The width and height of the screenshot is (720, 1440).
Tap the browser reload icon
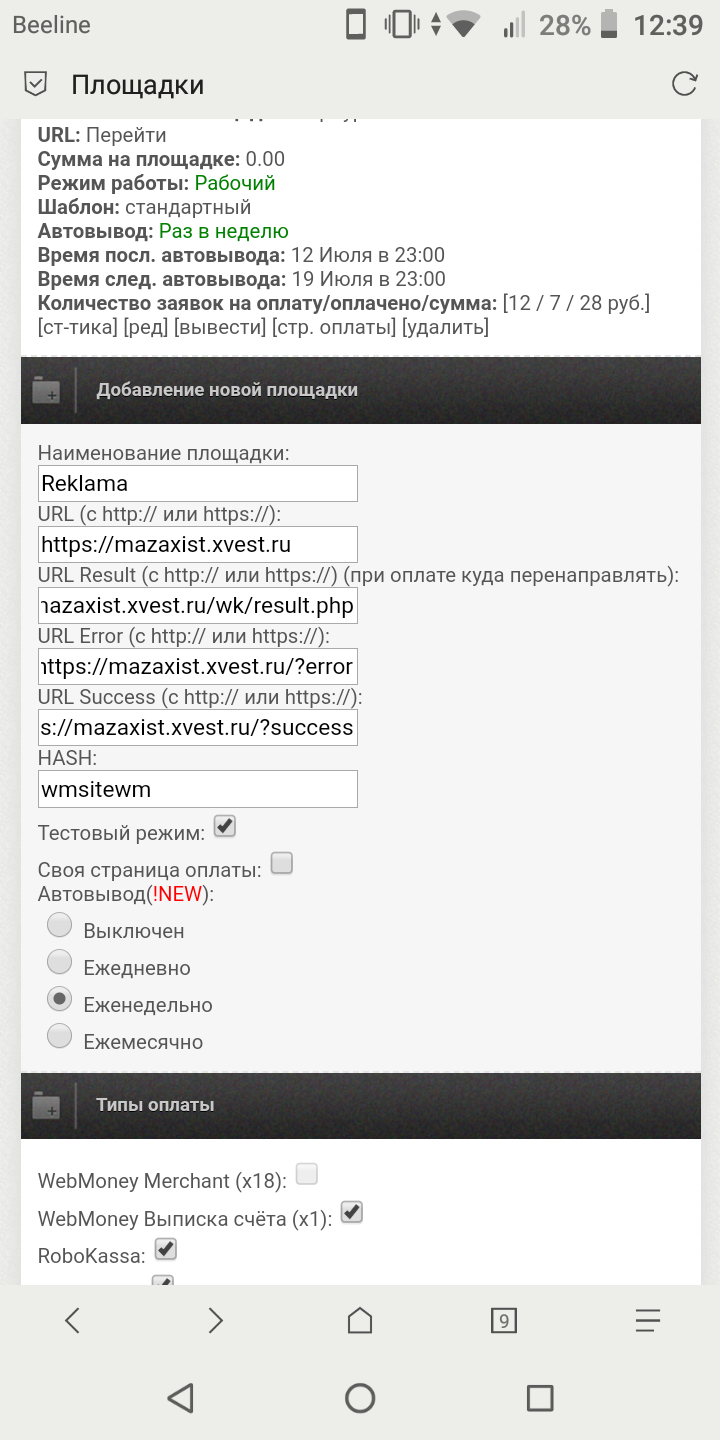click(x=684, y=84)
